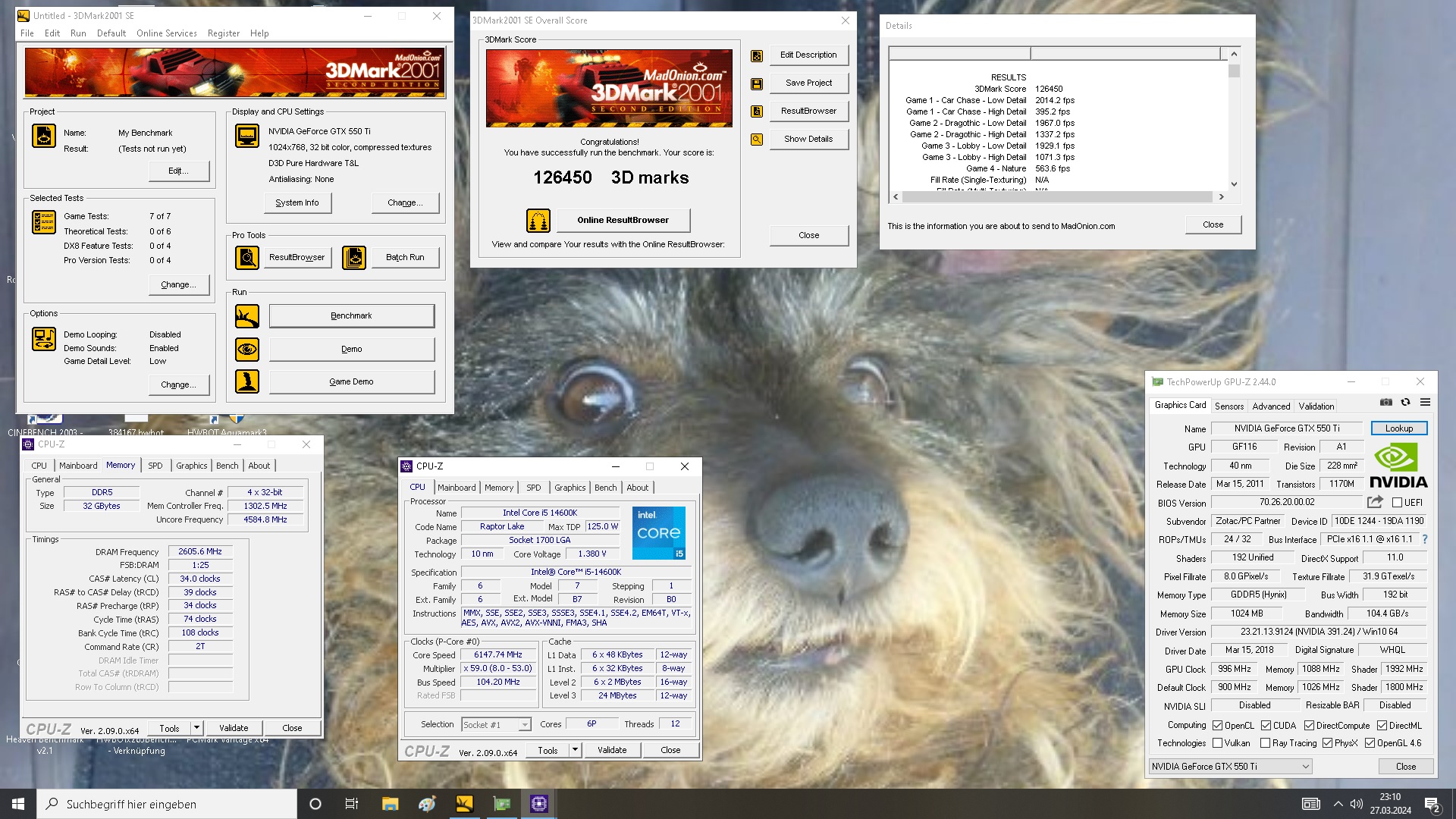Click the Task View taskbar icon
Image resolution: width=1456 pixels, height=819 pixels.
click(x=351, y=804)
